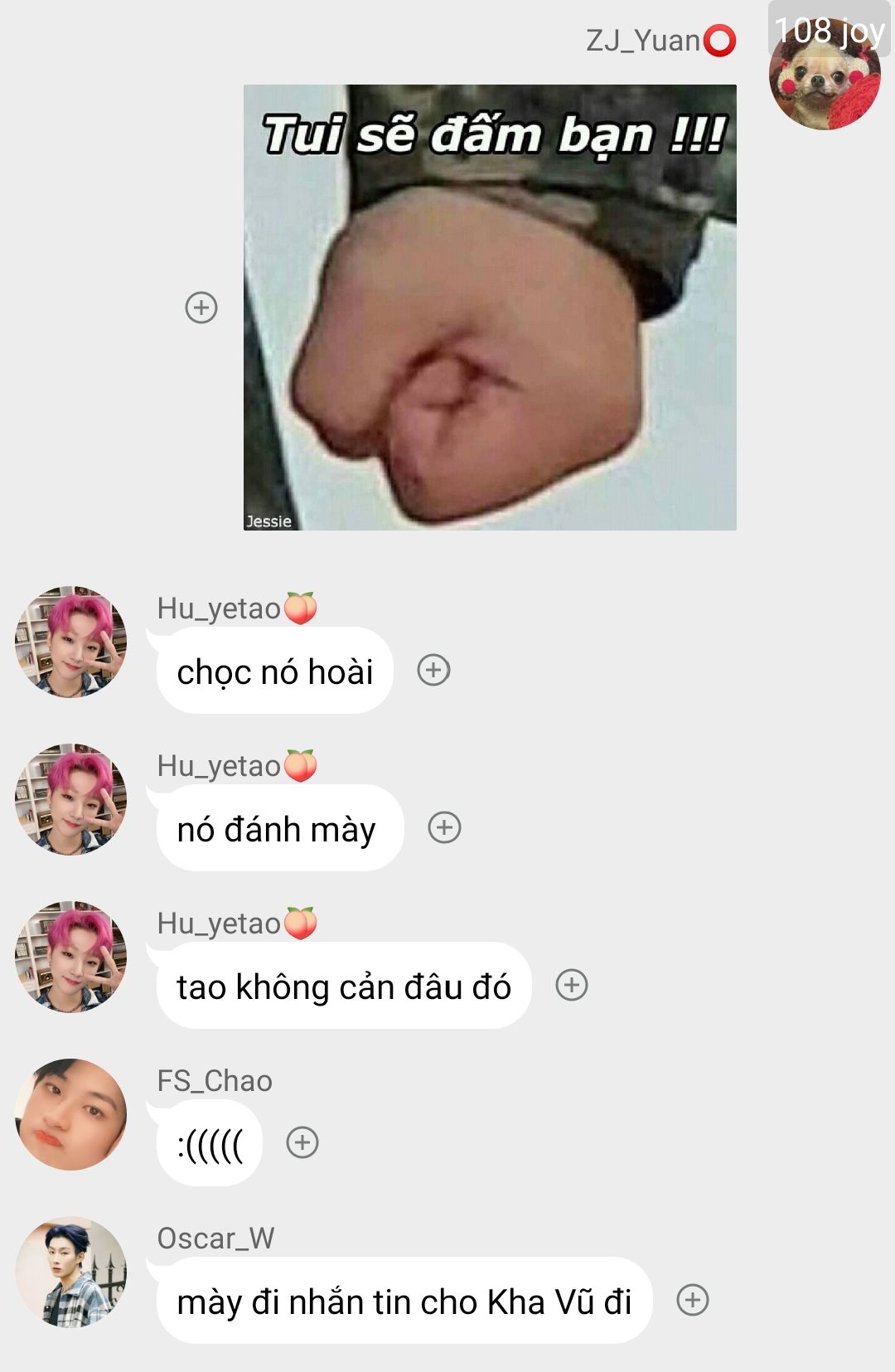Viewport: 895px width, 1372px height.
Task: Tap the plus icon beside the fist meme image
Action: pos(201,308)
